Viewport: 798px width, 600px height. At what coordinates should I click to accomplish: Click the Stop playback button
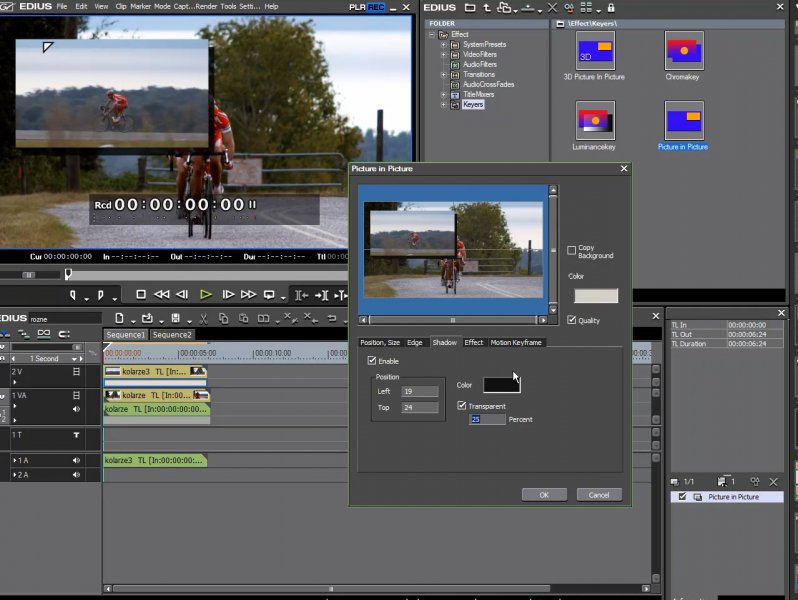[141, 294]
